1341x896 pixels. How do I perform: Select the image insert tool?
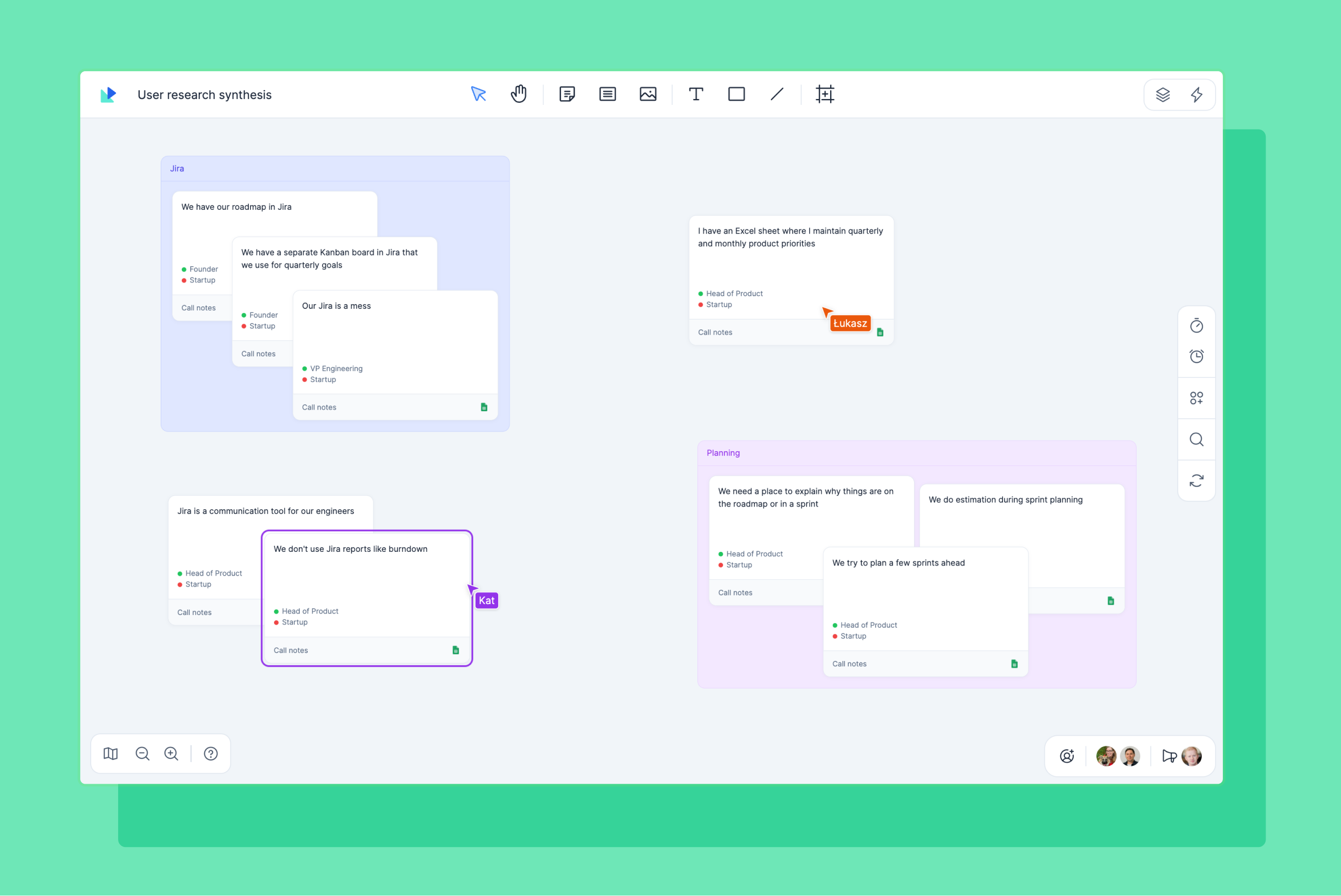click(x=648, y=94)
